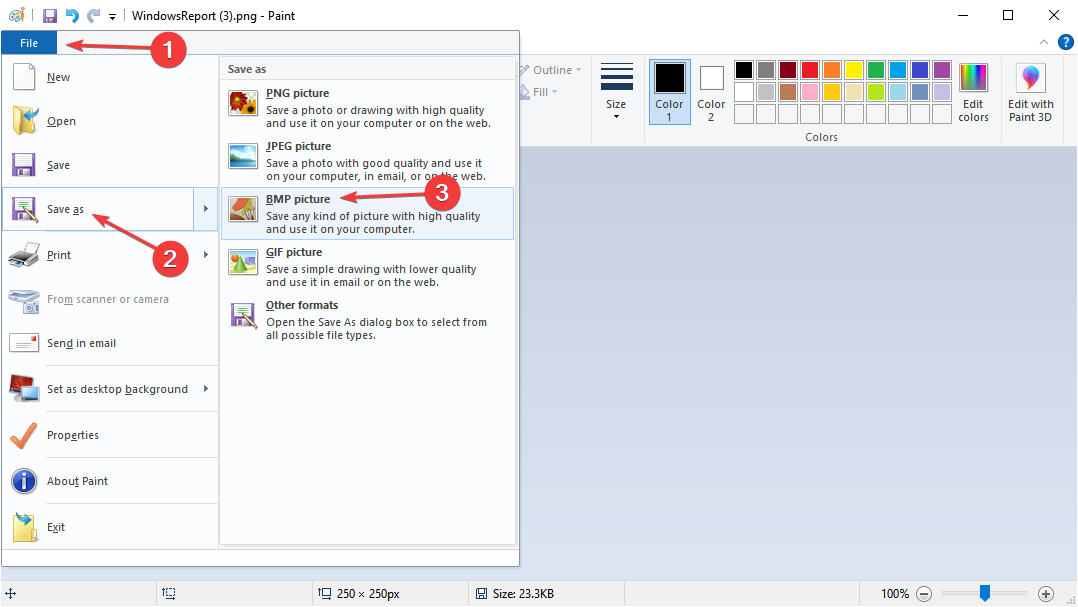This screenshot has height=607, width=1078.
Task: Click the 100% zoom level text
Action: coord(895,593)
